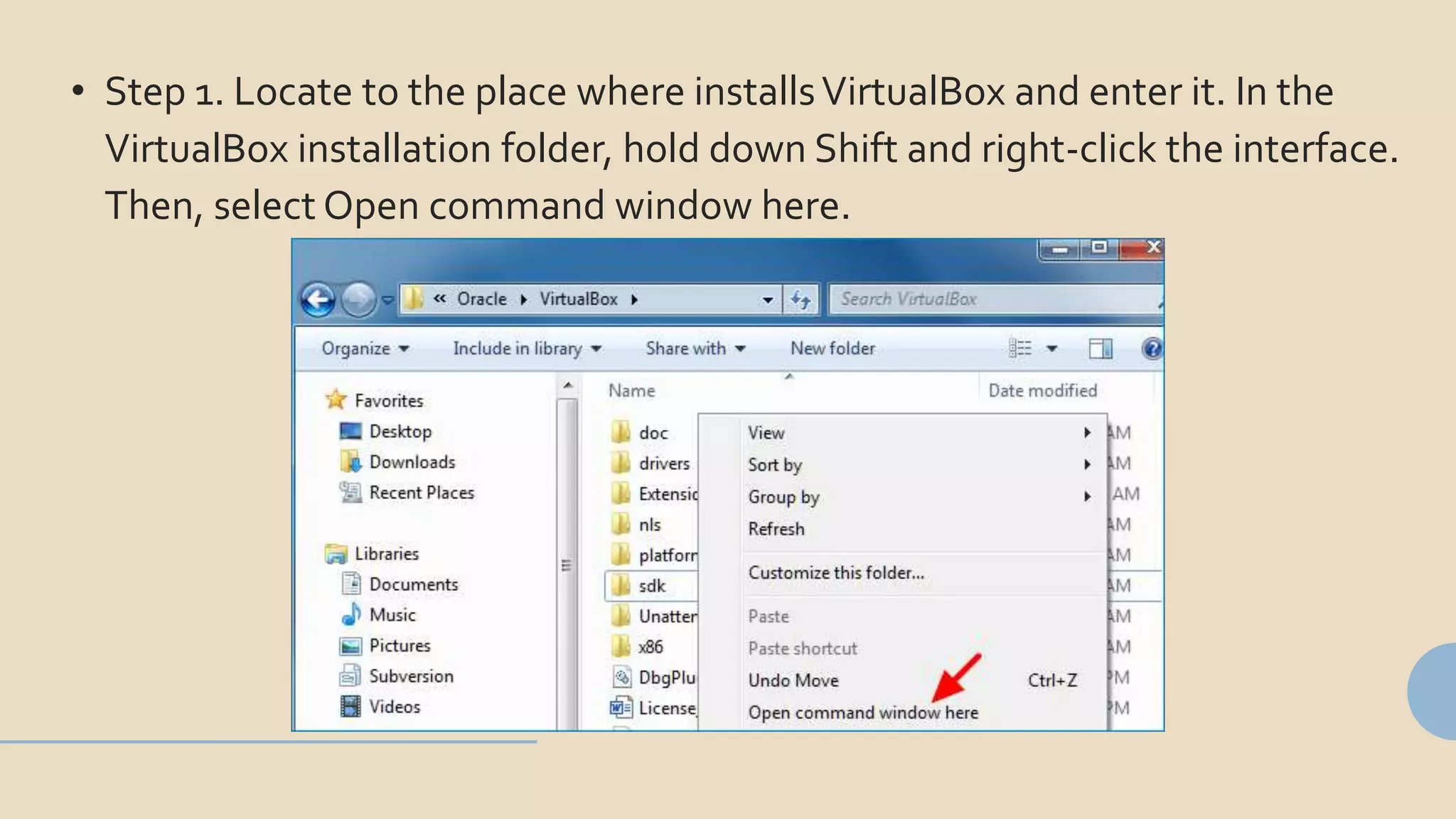Image resolution: width=1456 pixels, height=819 pixels.
Task: Click the double-chevron in address bar path
Action: pos(440,299)
